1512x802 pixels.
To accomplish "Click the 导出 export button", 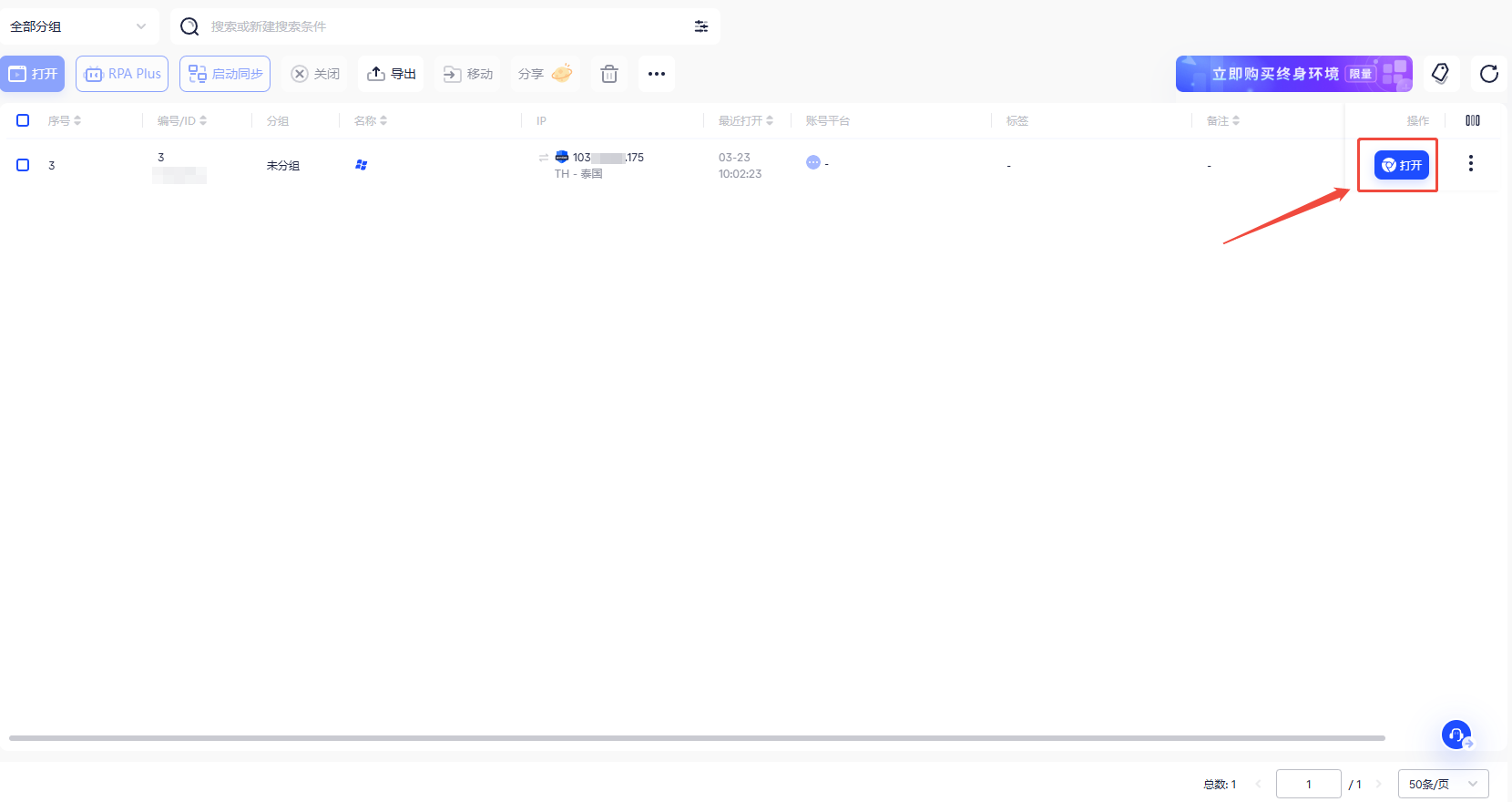I will 392,74.
